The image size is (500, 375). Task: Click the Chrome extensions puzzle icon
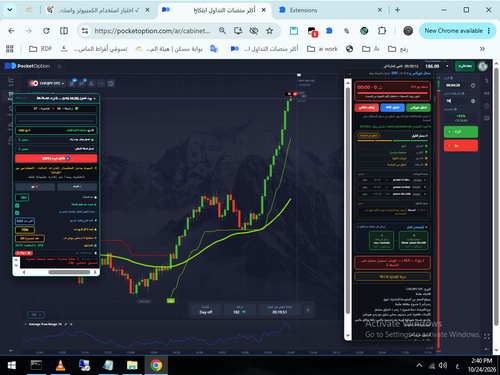point(382,31)
